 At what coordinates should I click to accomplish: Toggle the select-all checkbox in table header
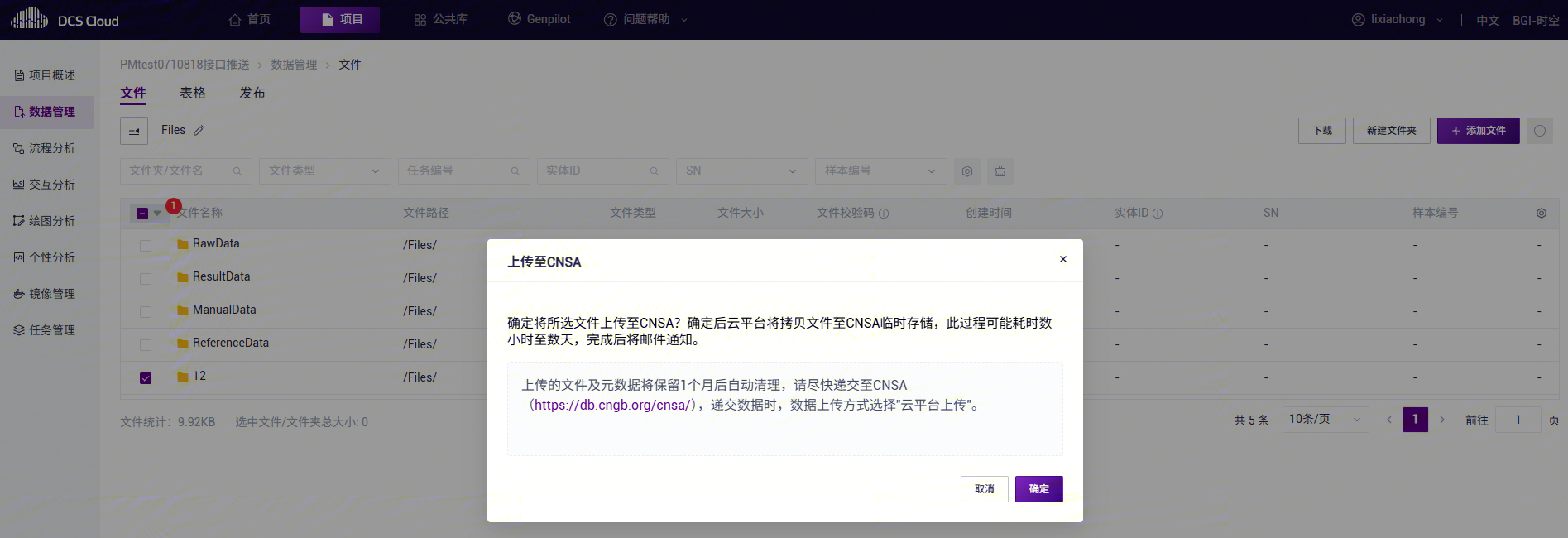[142, 214]
